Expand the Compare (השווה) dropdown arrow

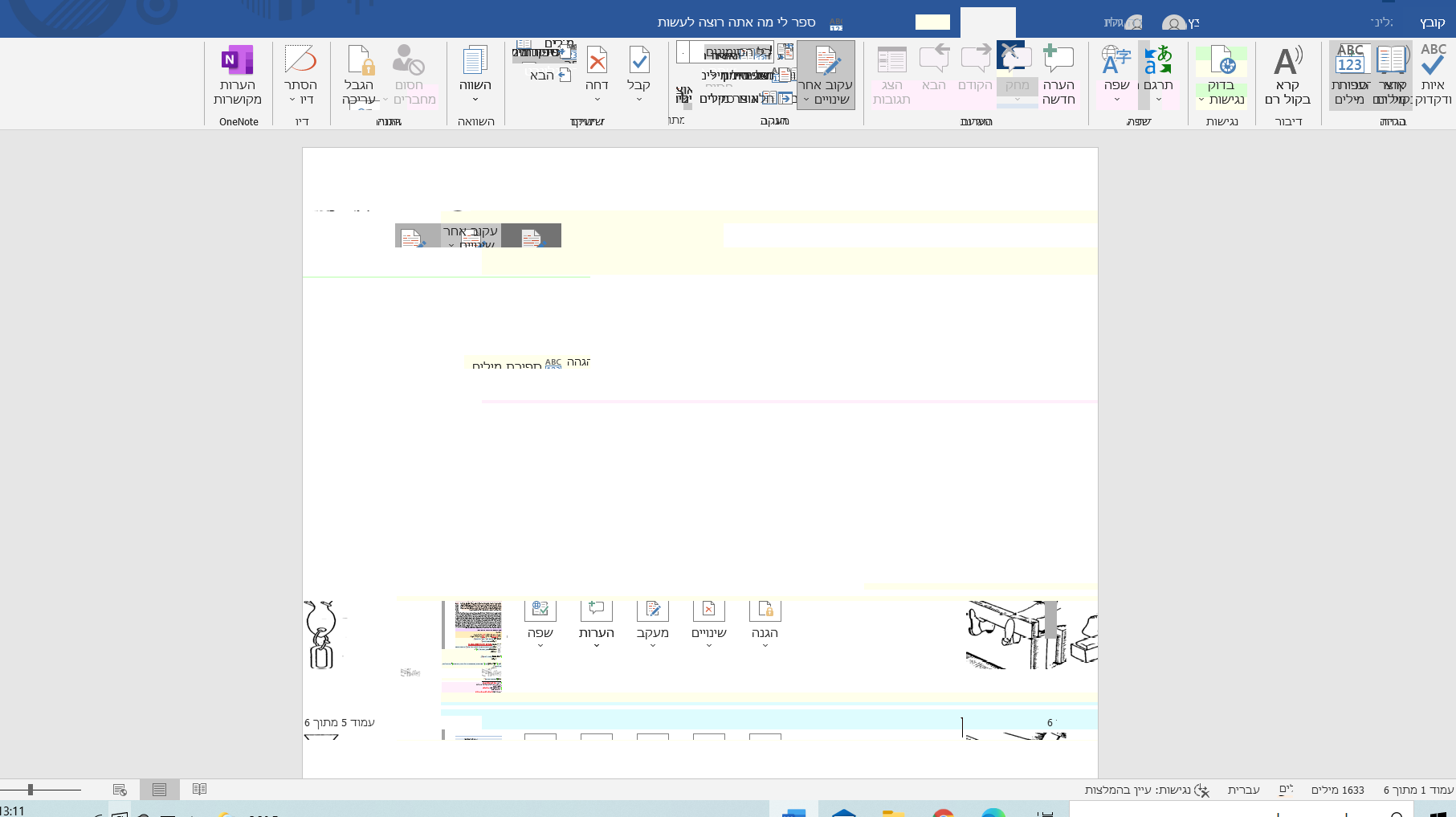[x=475, y=100]
